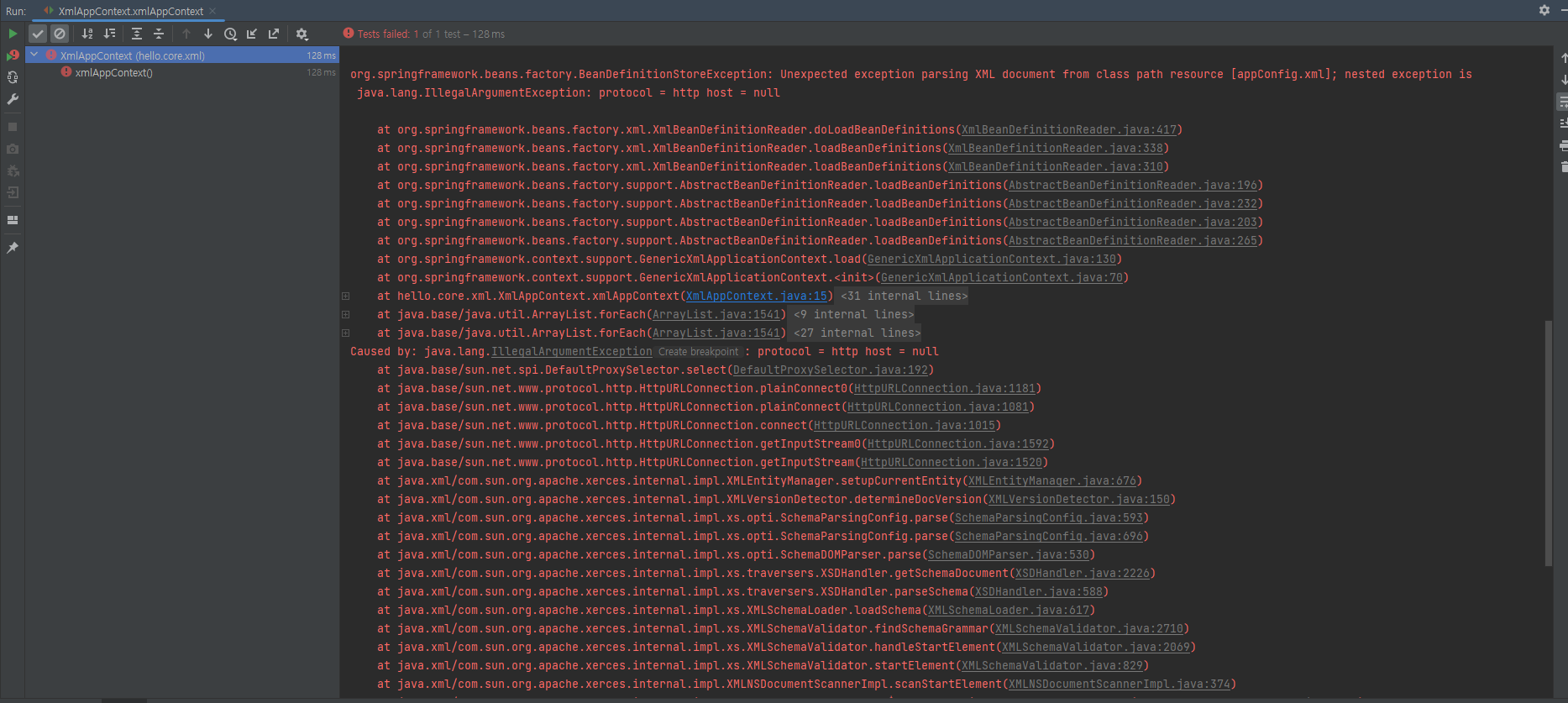Go to next failed test arrow
Image resolution: width=1568 pixels, height=703 pixels.
(x=208, y=34)
